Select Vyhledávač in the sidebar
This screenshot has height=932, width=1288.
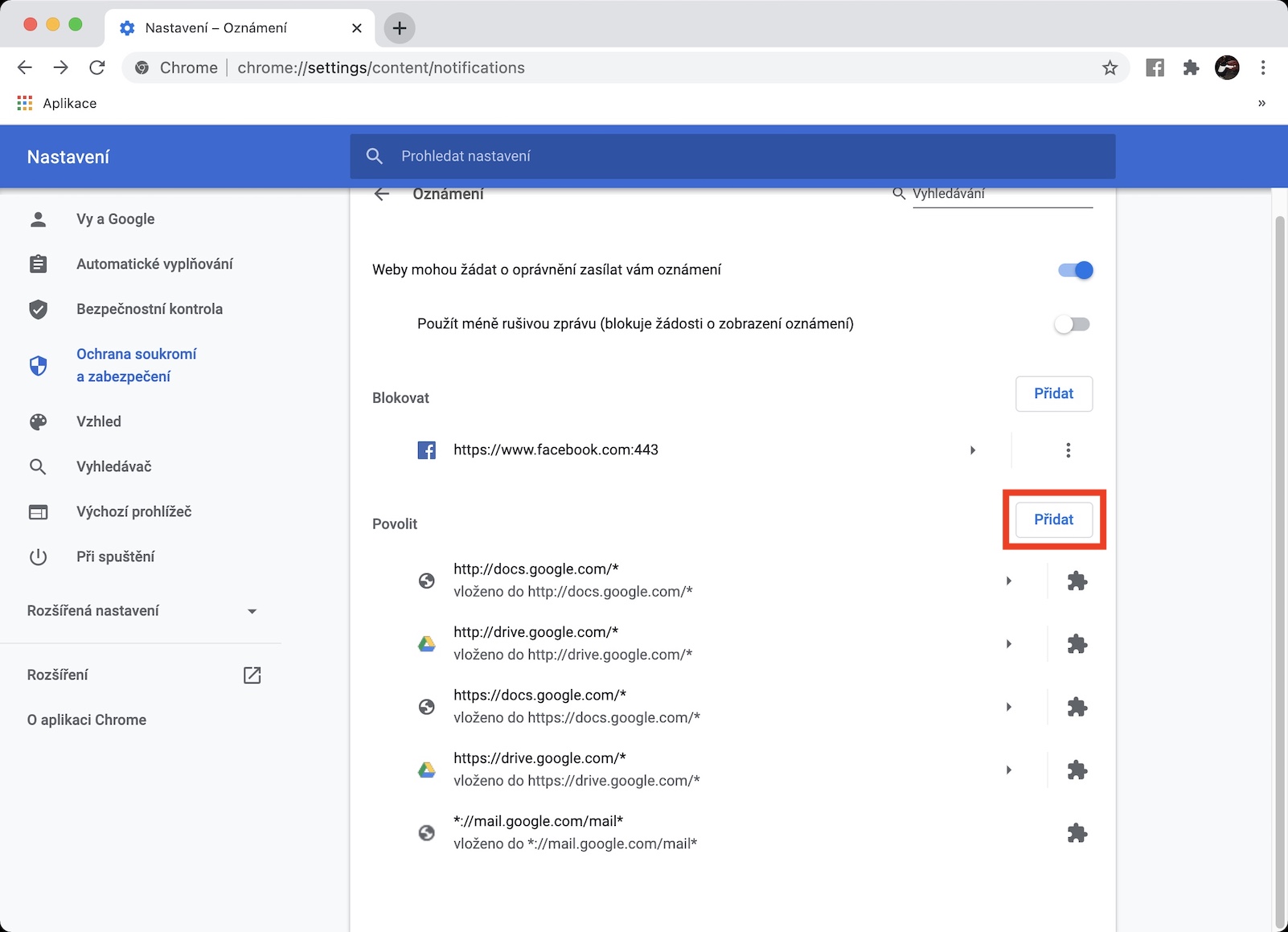click(x=113, y=466)
